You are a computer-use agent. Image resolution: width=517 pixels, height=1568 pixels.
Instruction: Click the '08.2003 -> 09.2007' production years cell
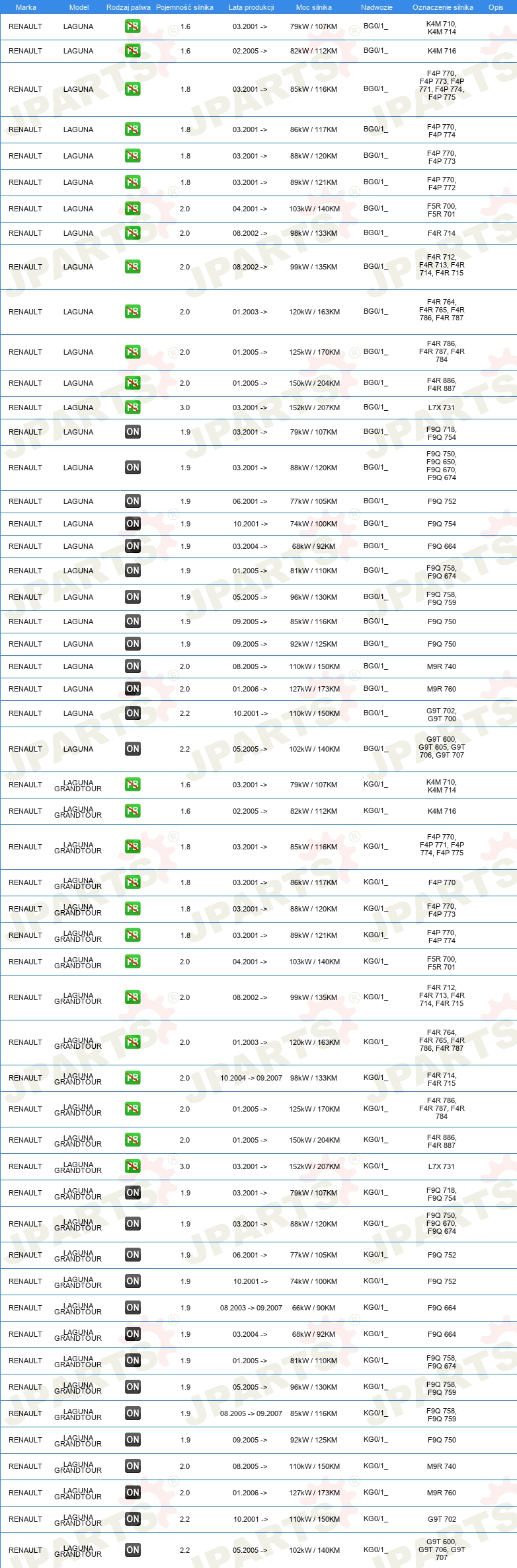pyautogui.click(x=251, y=1308)
